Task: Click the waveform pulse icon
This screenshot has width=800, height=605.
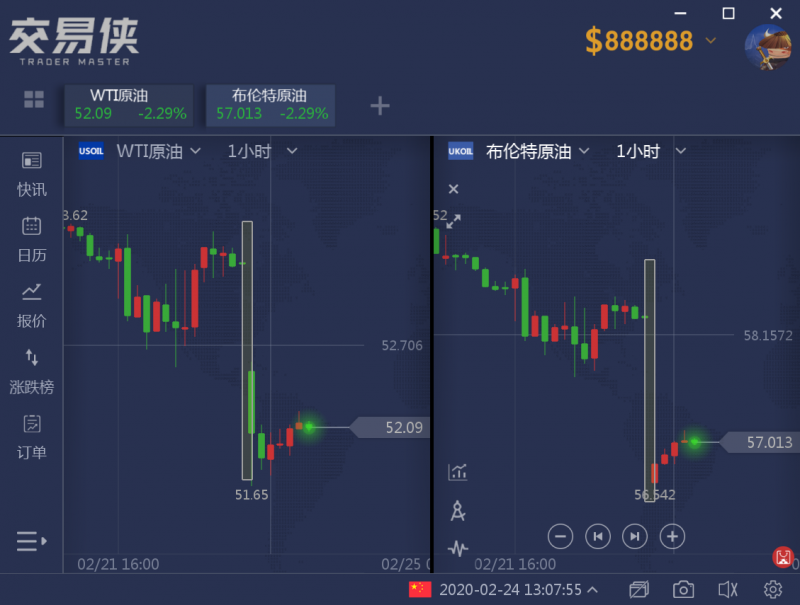Action: click(x=458, y=548)
